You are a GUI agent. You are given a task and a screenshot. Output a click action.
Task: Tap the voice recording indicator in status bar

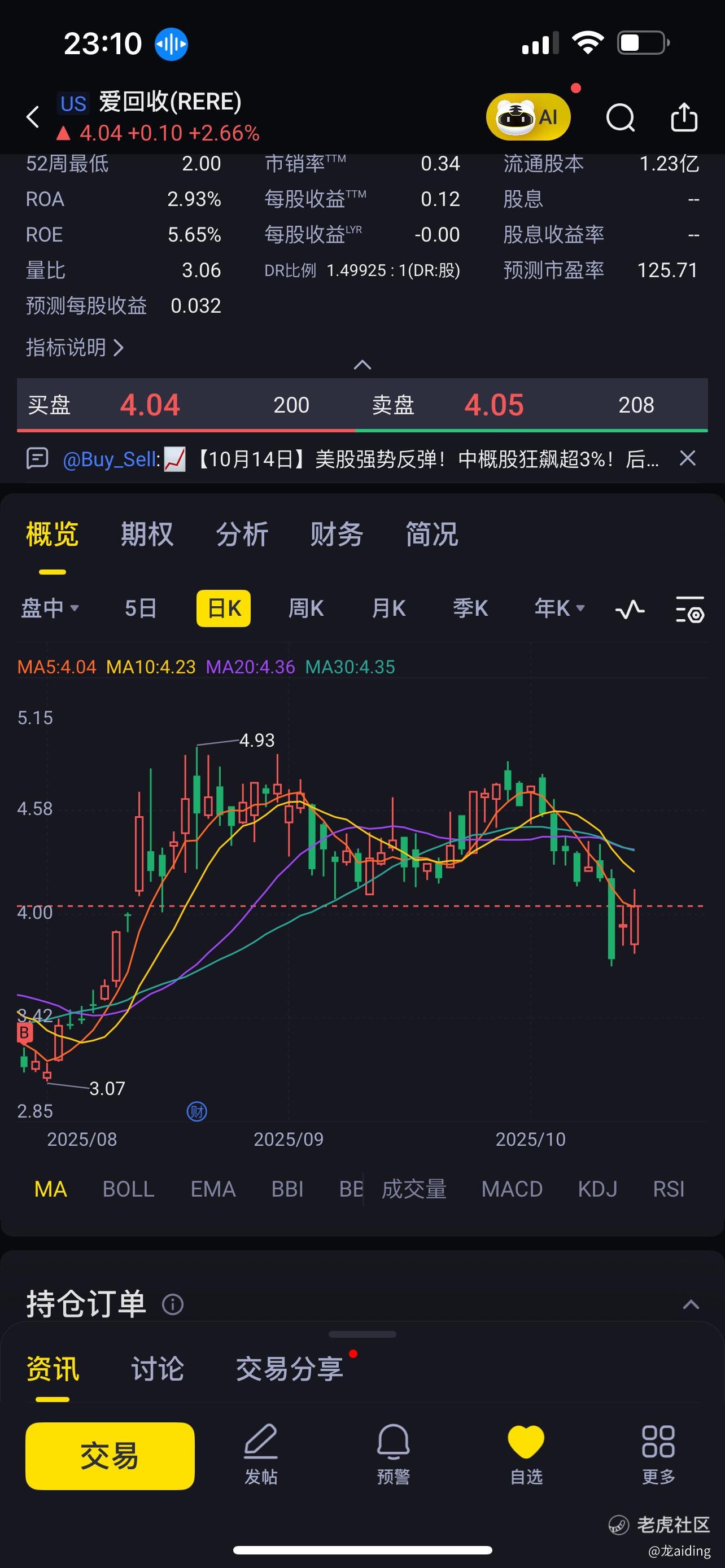(171, 44)
